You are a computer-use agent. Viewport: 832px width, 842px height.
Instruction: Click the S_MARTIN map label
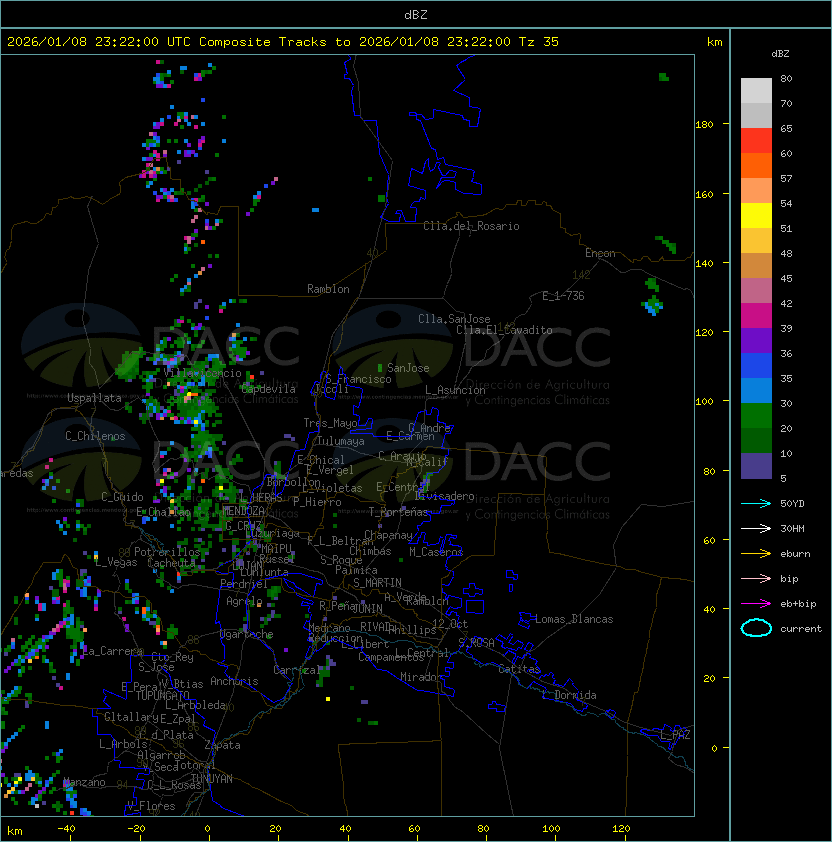[377, 582]
